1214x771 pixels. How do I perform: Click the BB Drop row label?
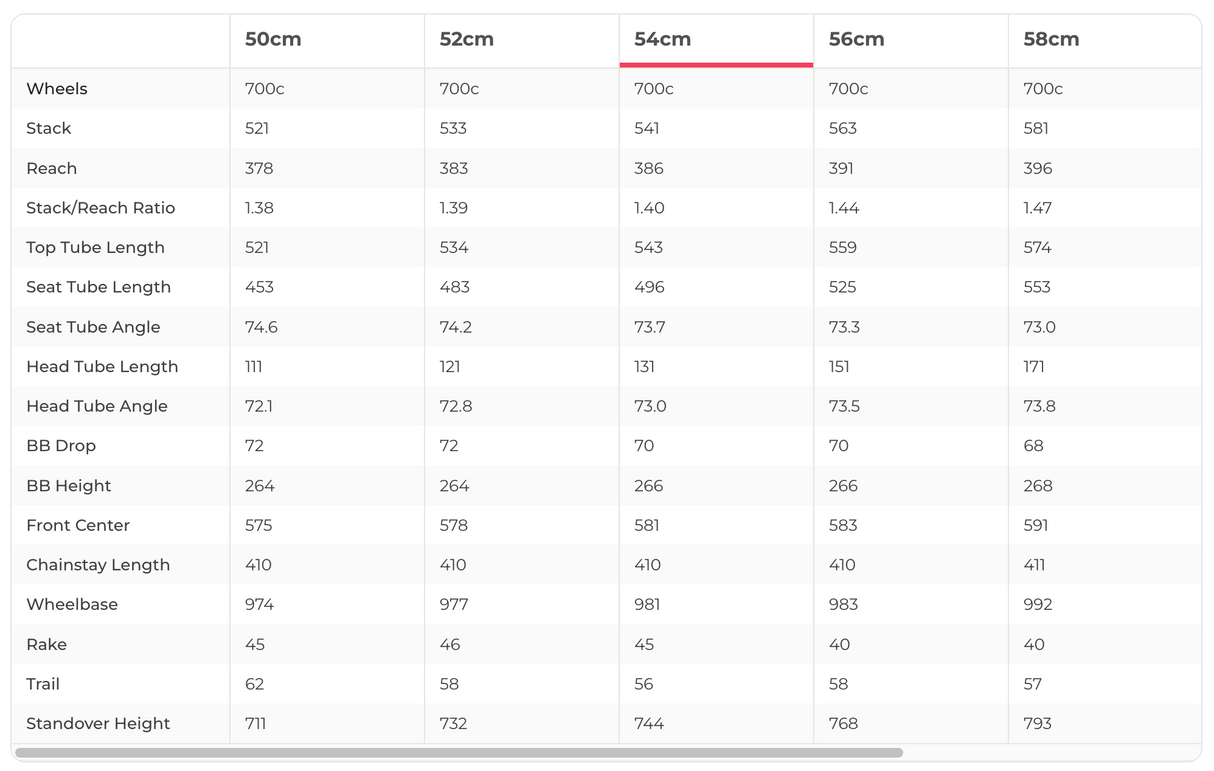click(x=61, y=446)
